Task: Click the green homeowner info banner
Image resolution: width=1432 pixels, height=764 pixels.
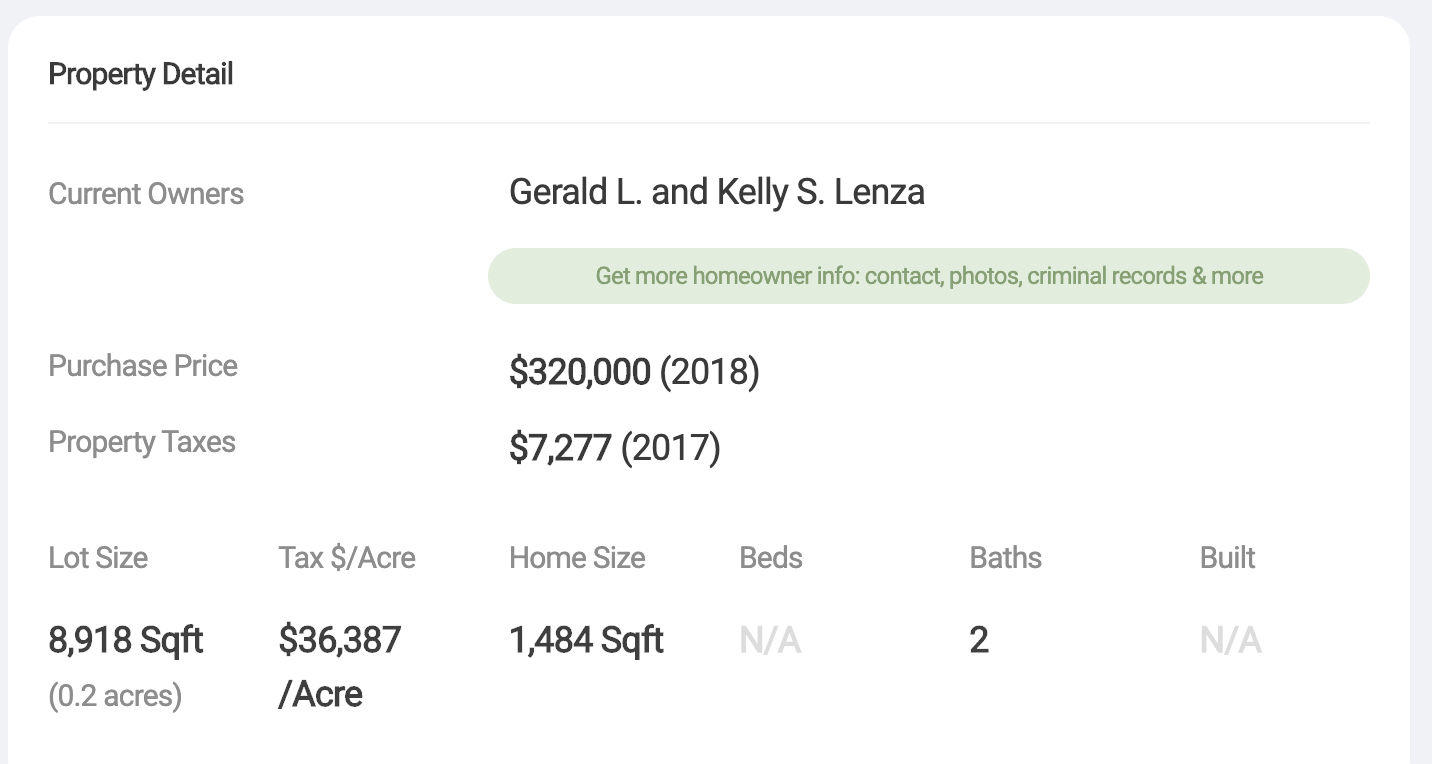Action: [928, 276]
